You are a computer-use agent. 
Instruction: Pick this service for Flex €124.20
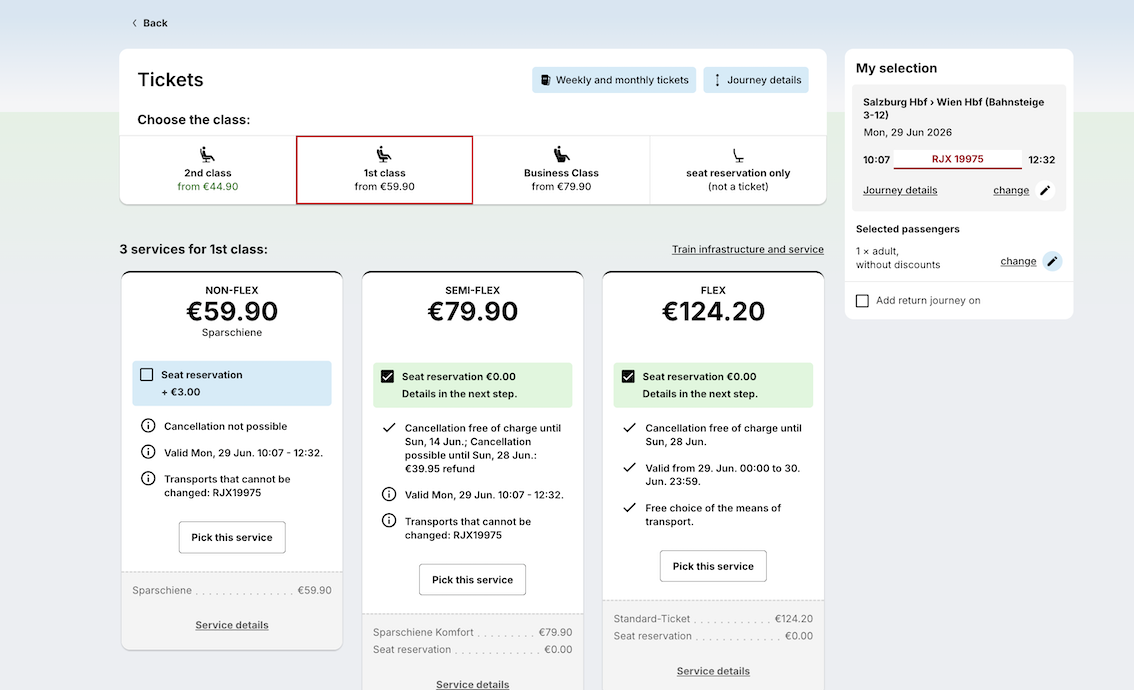(x=713, y=566)
